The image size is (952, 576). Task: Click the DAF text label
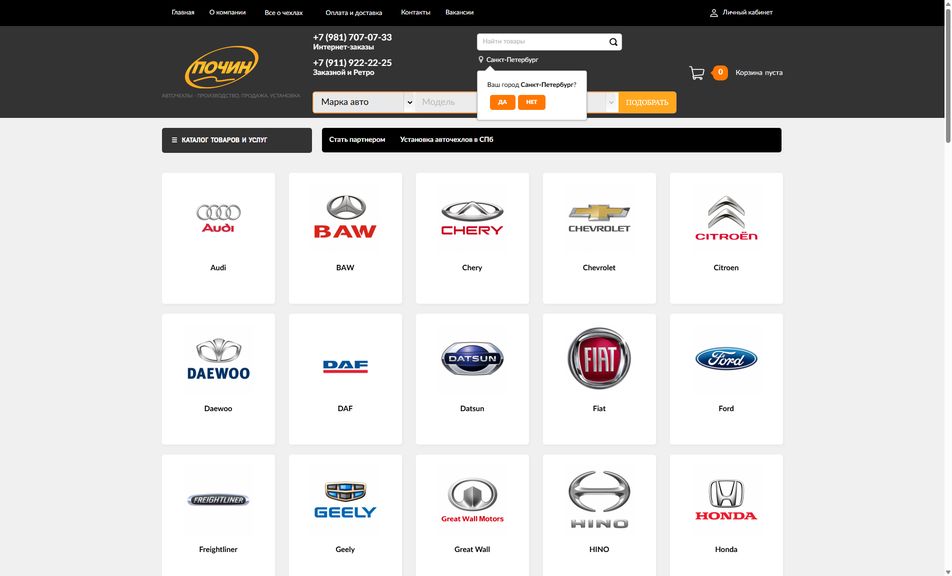345,408
